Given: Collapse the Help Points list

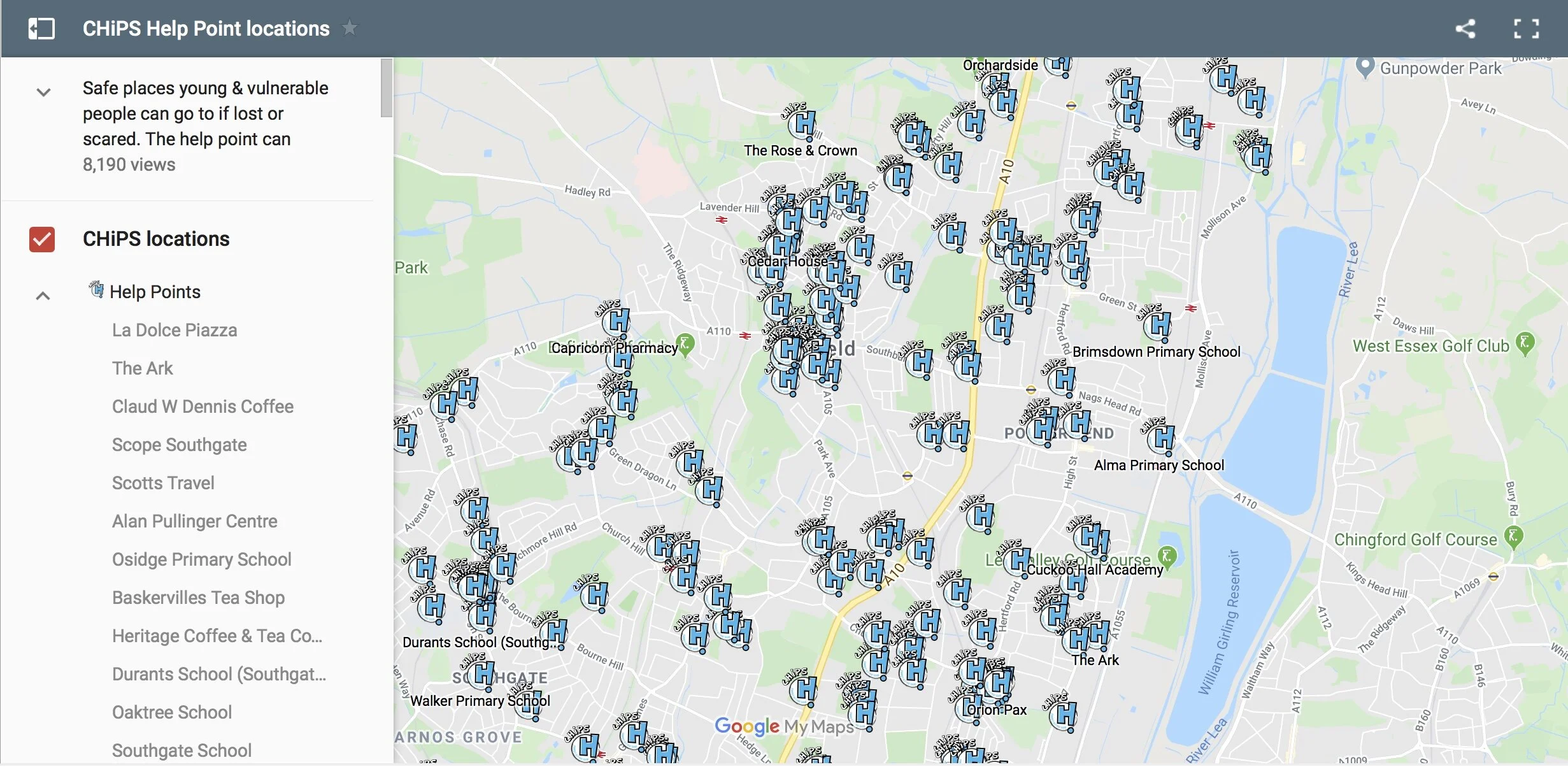Looking at the screenshot, I should [43, 296].
